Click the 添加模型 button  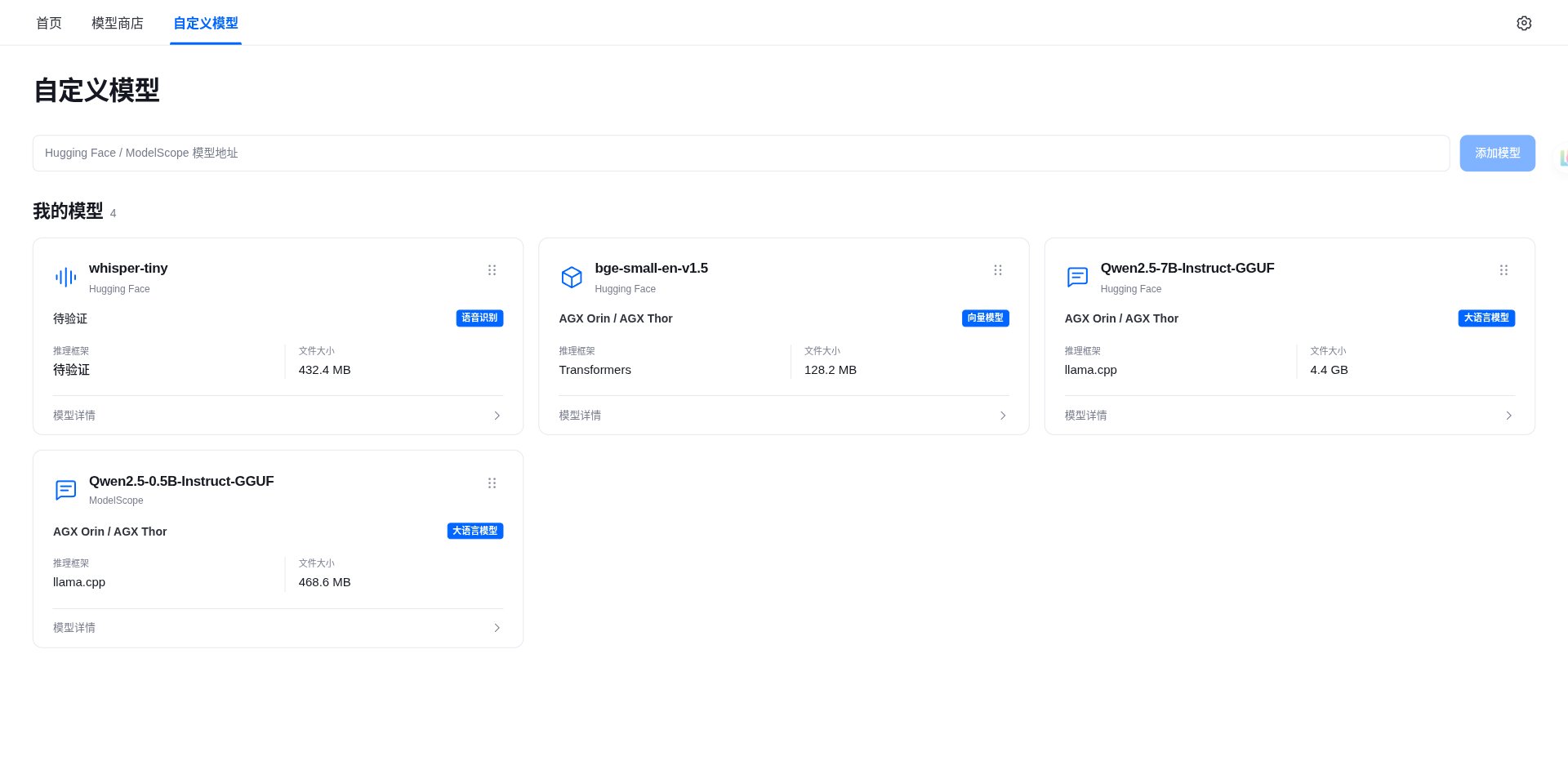pyautogui.click(x=1498, y=153)
